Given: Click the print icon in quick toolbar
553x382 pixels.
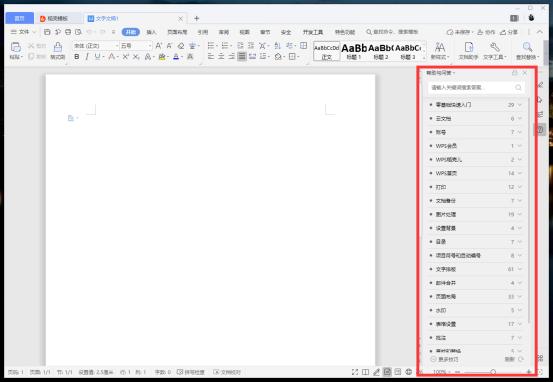Looking at the screenshot, I should pyautogui.click(x=68, y=32).
